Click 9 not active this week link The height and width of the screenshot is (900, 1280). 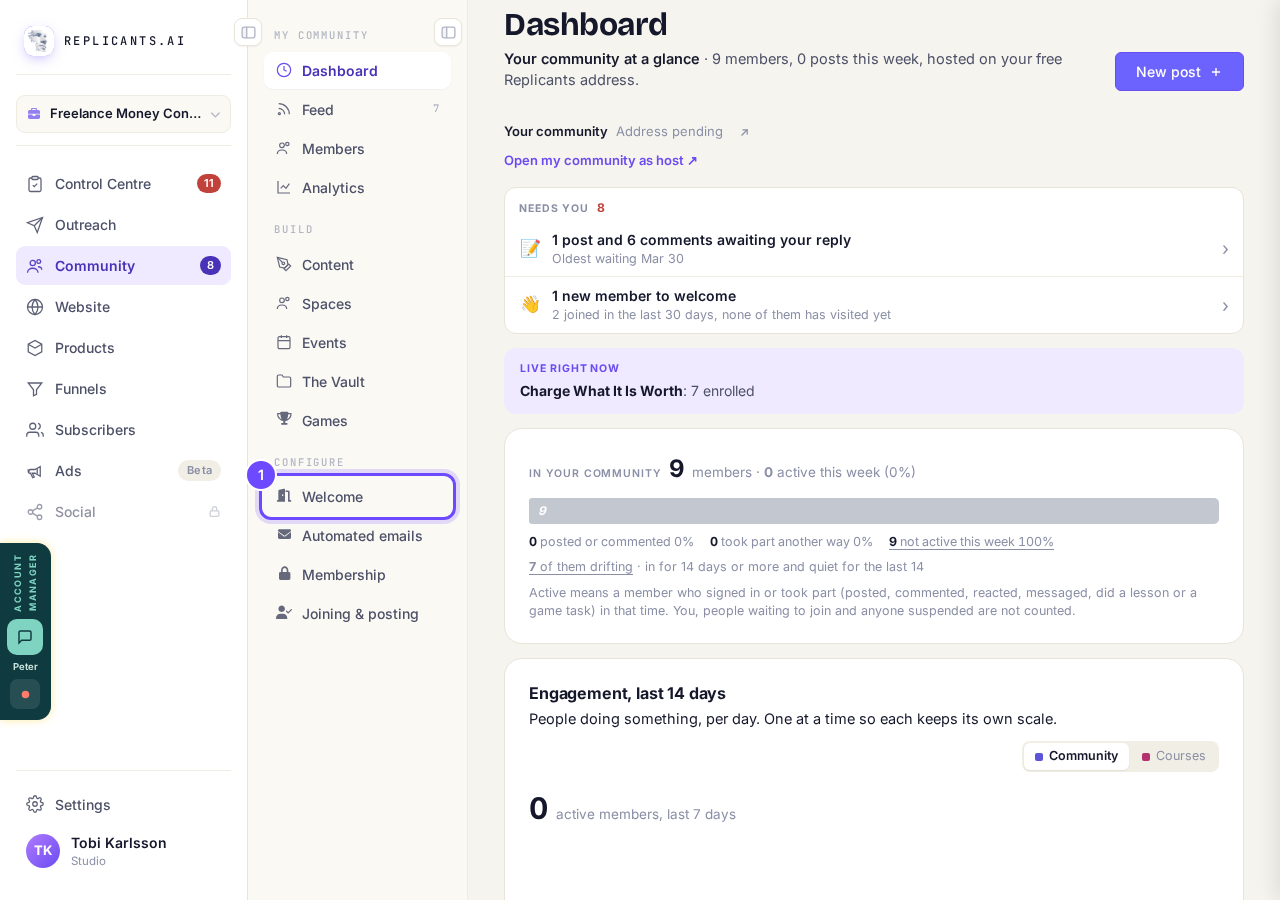(971, 542)
